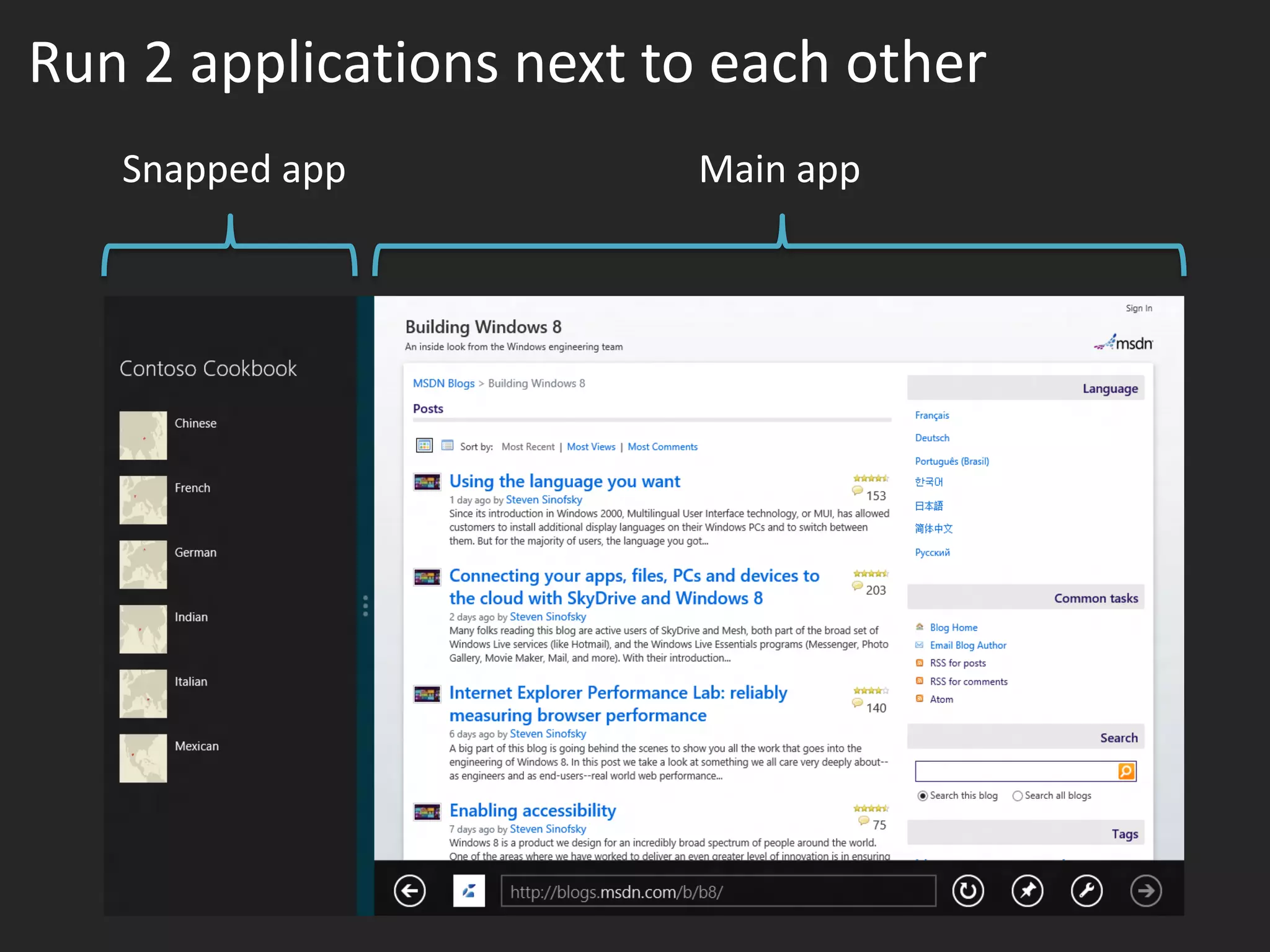Click RSS for posts feed link
Screen dimensions: 1270x952
click(x=957, y=663)
